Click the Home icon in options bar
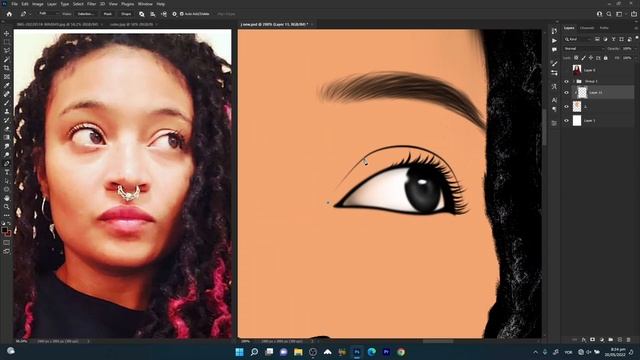The width and height of the screenshot is (640, 360). click(x=9, y=14)
